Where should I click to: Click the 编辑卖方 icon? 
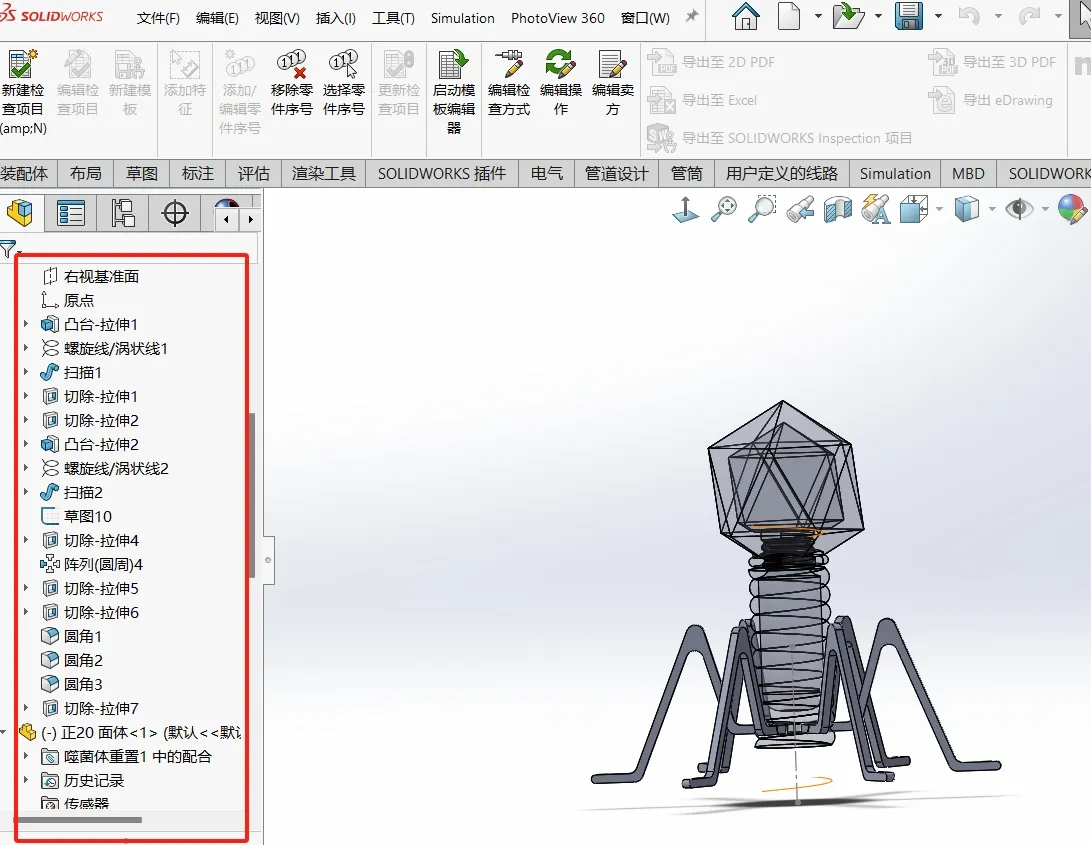pyautogui.click(x=612, y=64)
